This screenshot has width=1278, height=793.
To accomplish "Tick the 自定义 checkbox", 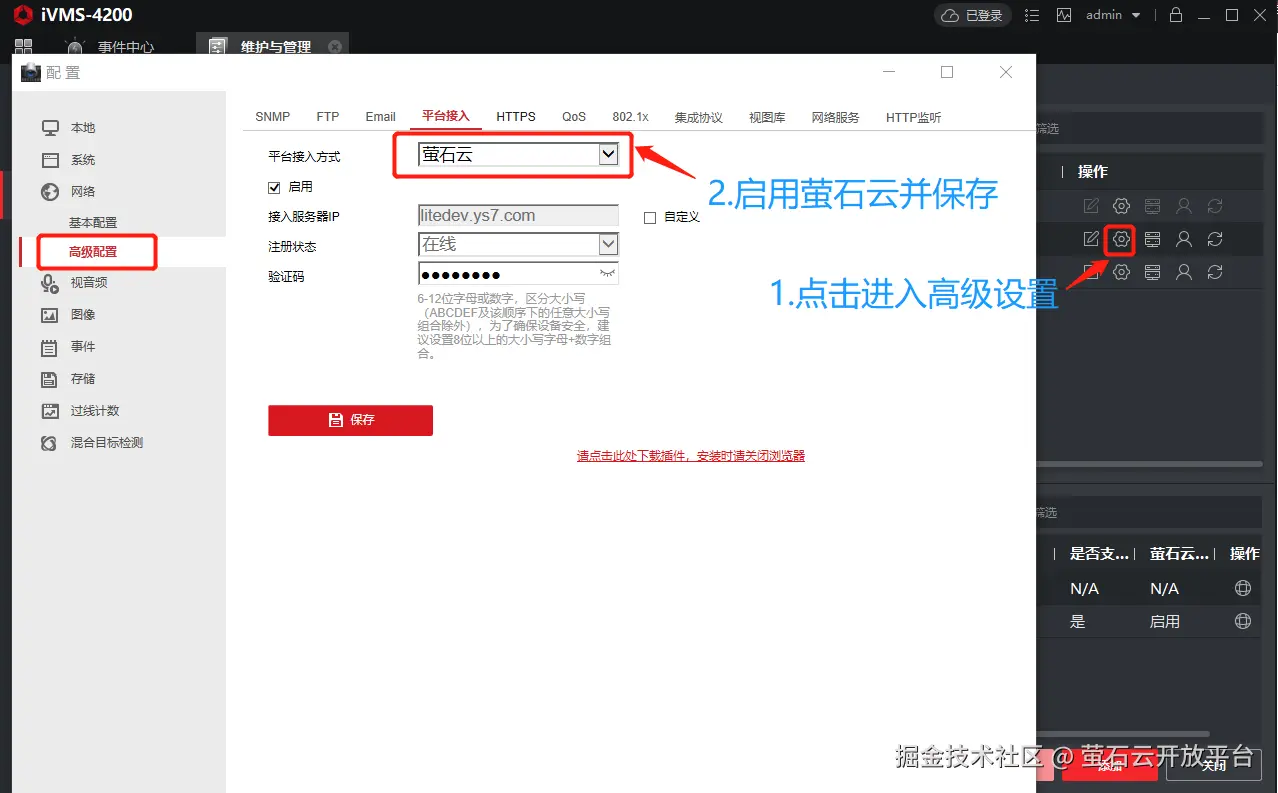I will [650, 217].
